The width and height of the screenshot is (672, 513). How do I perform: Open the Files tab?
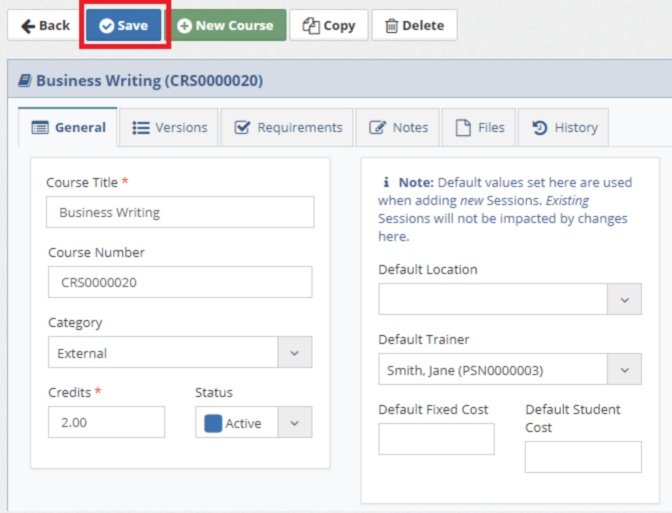point(480,127)
